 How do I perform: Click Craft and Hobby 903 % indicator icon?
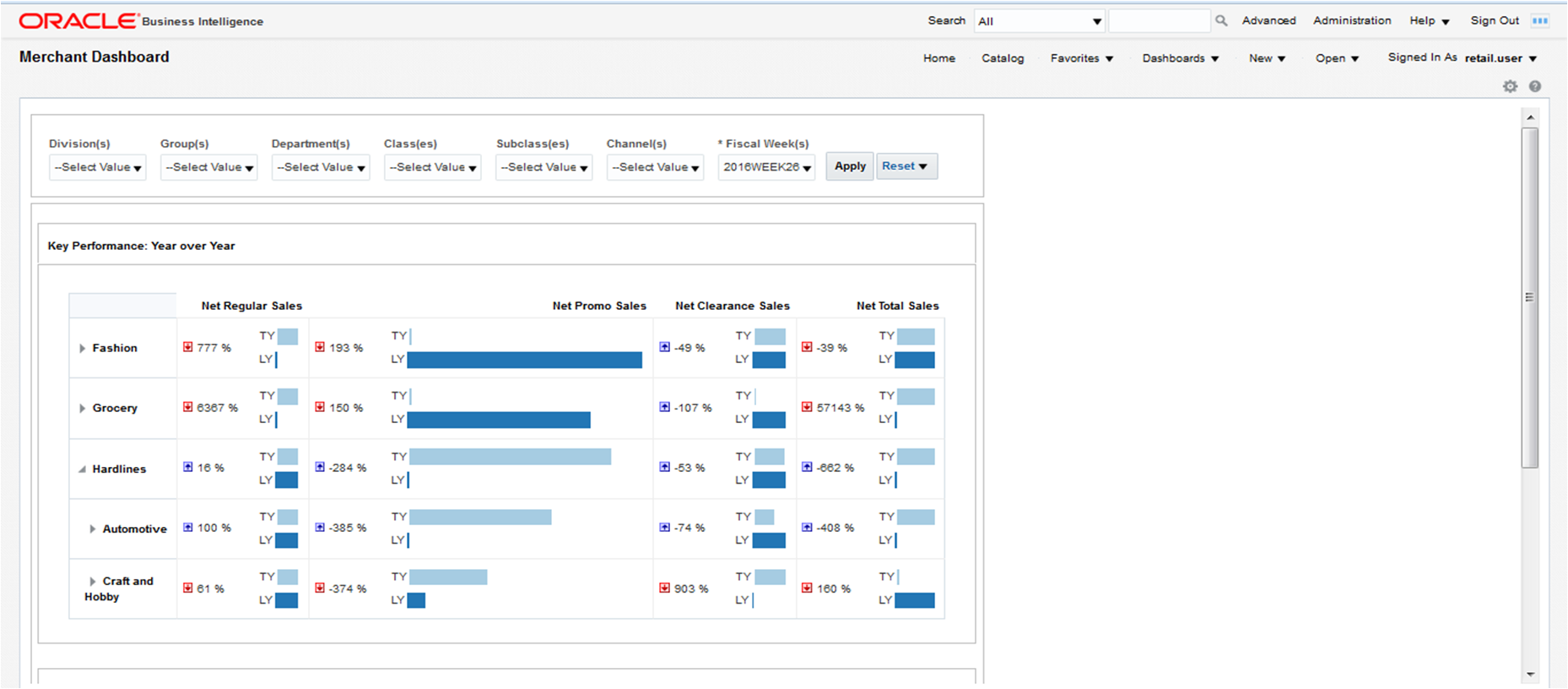coord(665,588)
